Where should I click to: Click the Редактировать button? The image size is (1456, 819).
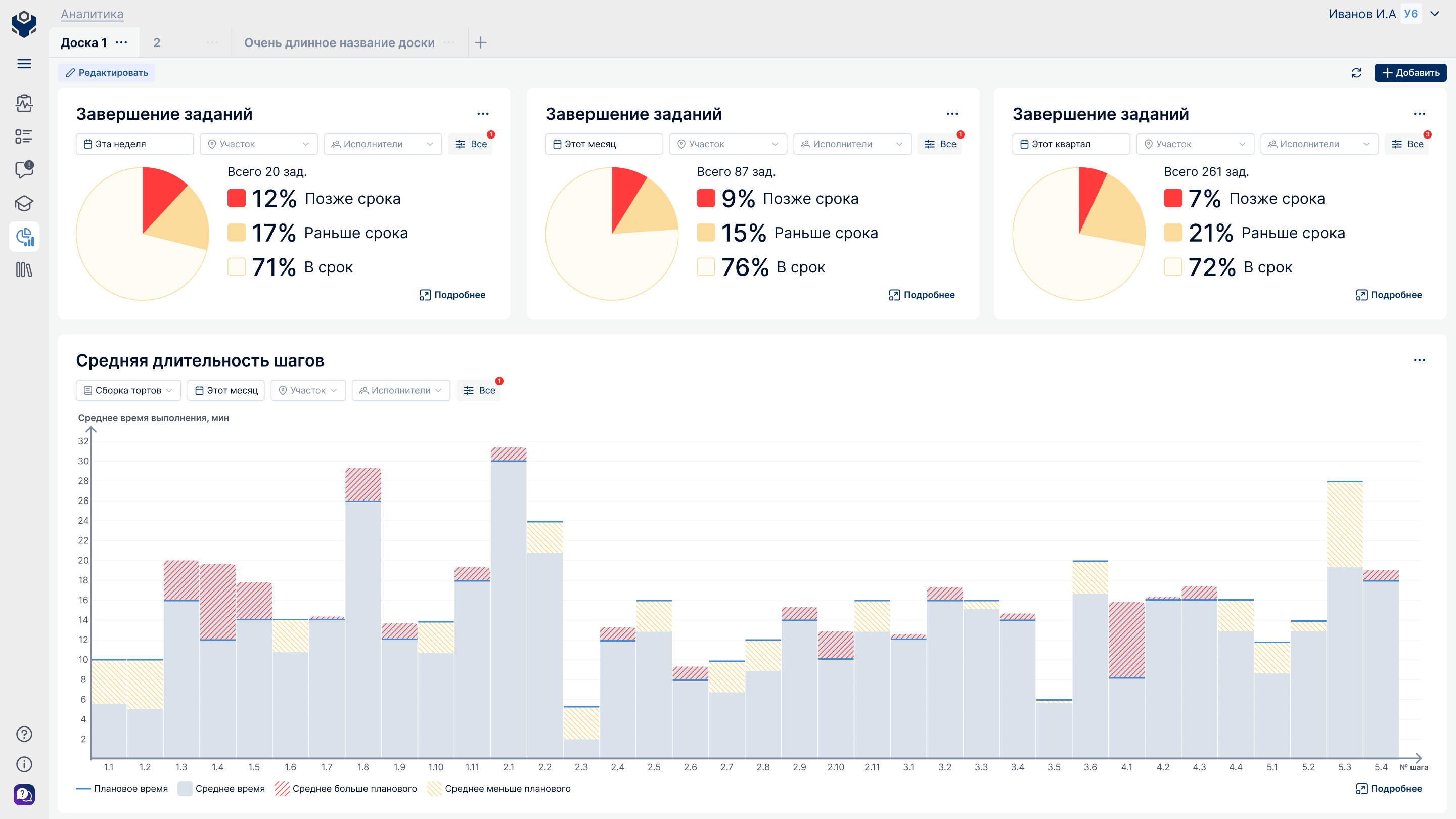[106, 73]
